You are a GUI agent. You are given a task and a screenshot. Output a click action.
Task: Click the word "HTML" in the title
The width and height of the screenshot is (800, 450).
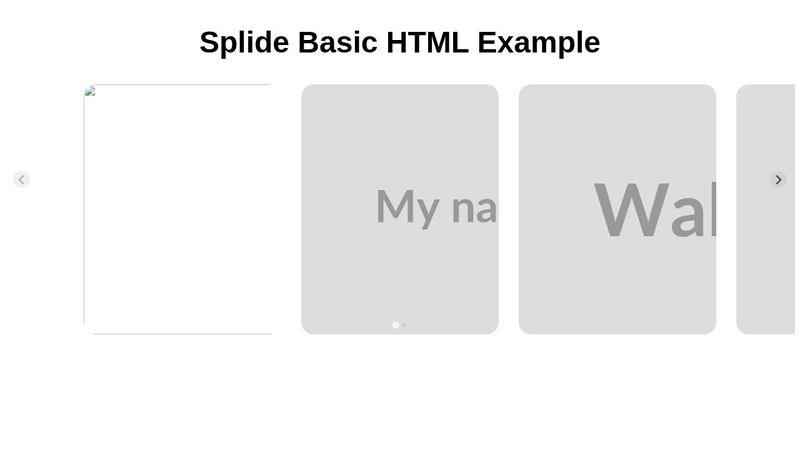[x=427, y=42]
